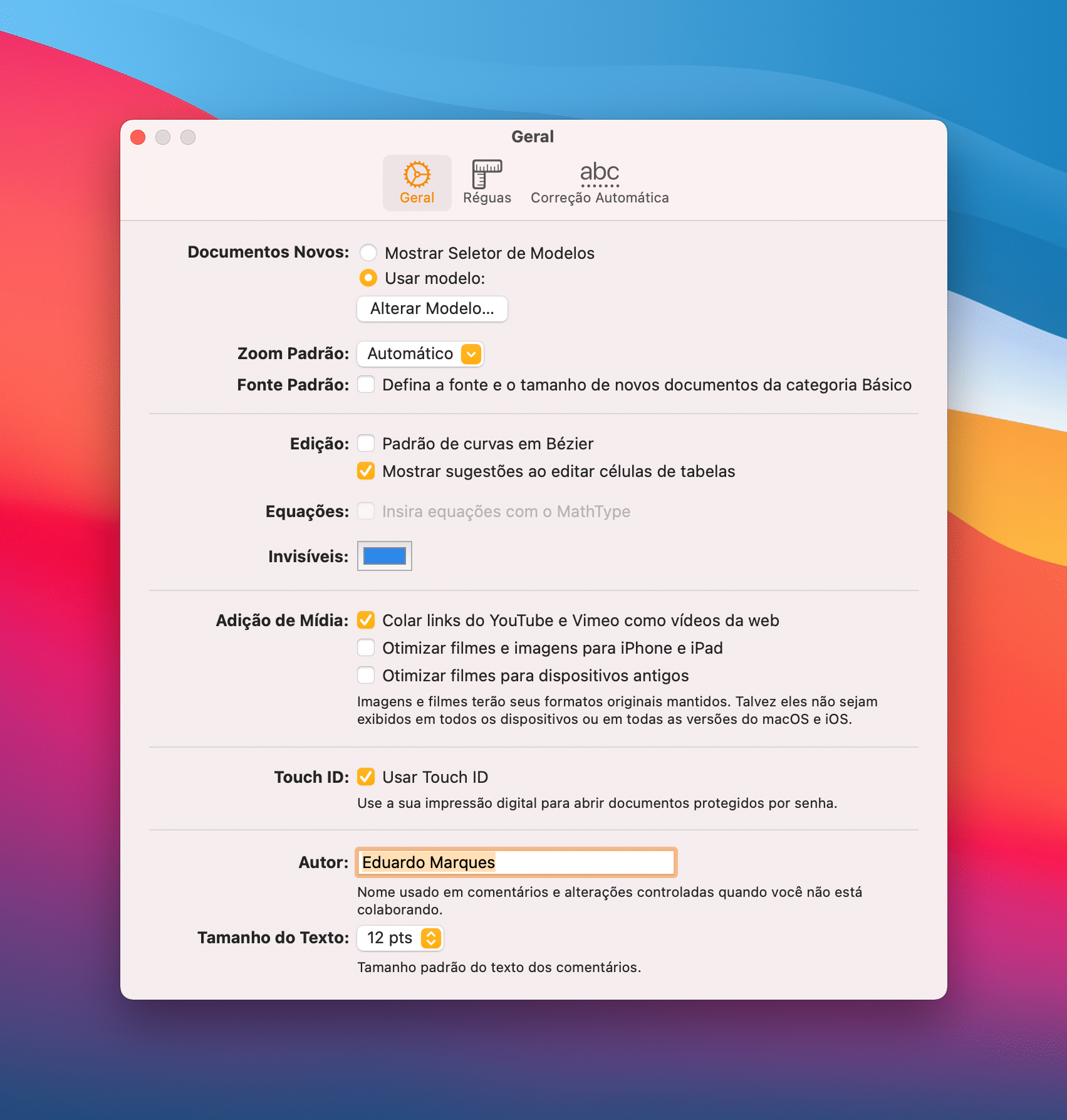Screen dimensions: 1067x1120
Task: Try clicking the disabled MathType equations checkbox
Action: [366, 511]
